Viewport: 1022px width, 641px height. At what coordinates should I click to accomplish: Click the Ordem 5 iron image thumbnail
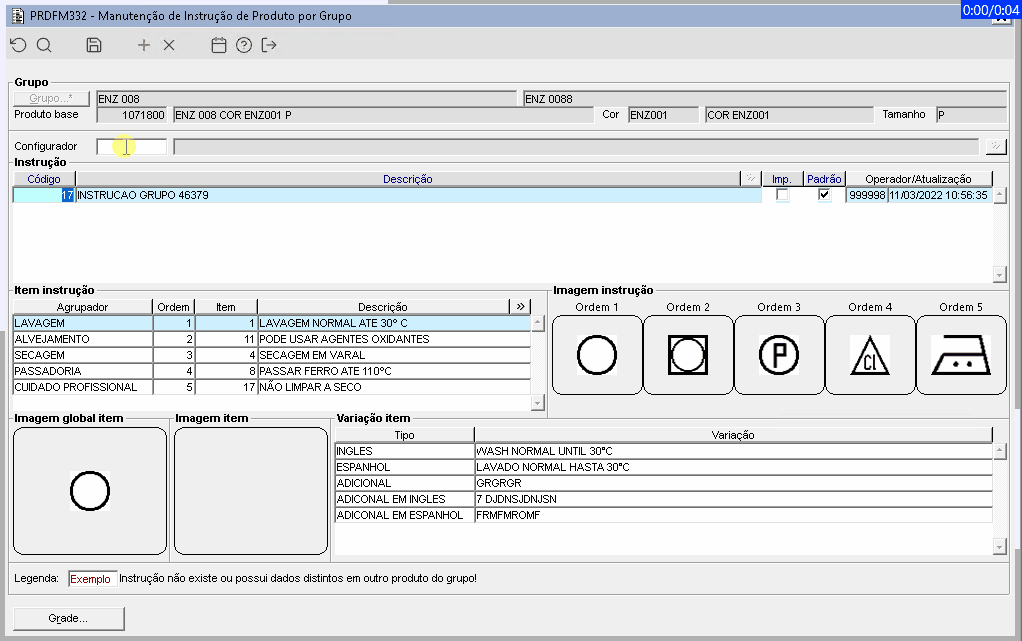[x=961, y=355]
